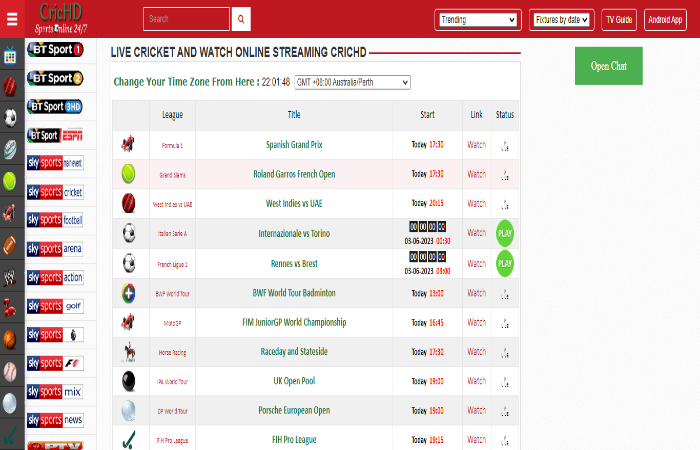The image size is (700, 450).
Task: Open FIH Pro League title link
Action: 294,440
